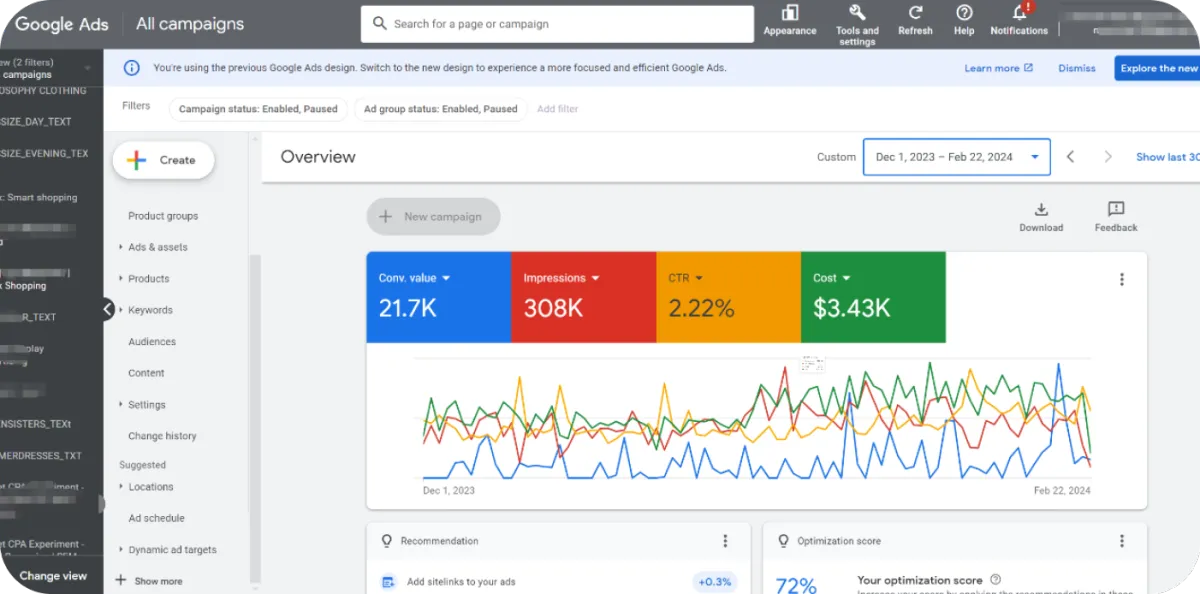Open the Appearance icon in top bar
This screenshot has height=594, width=1200.
pyautogui.click(x=790, y=14)
